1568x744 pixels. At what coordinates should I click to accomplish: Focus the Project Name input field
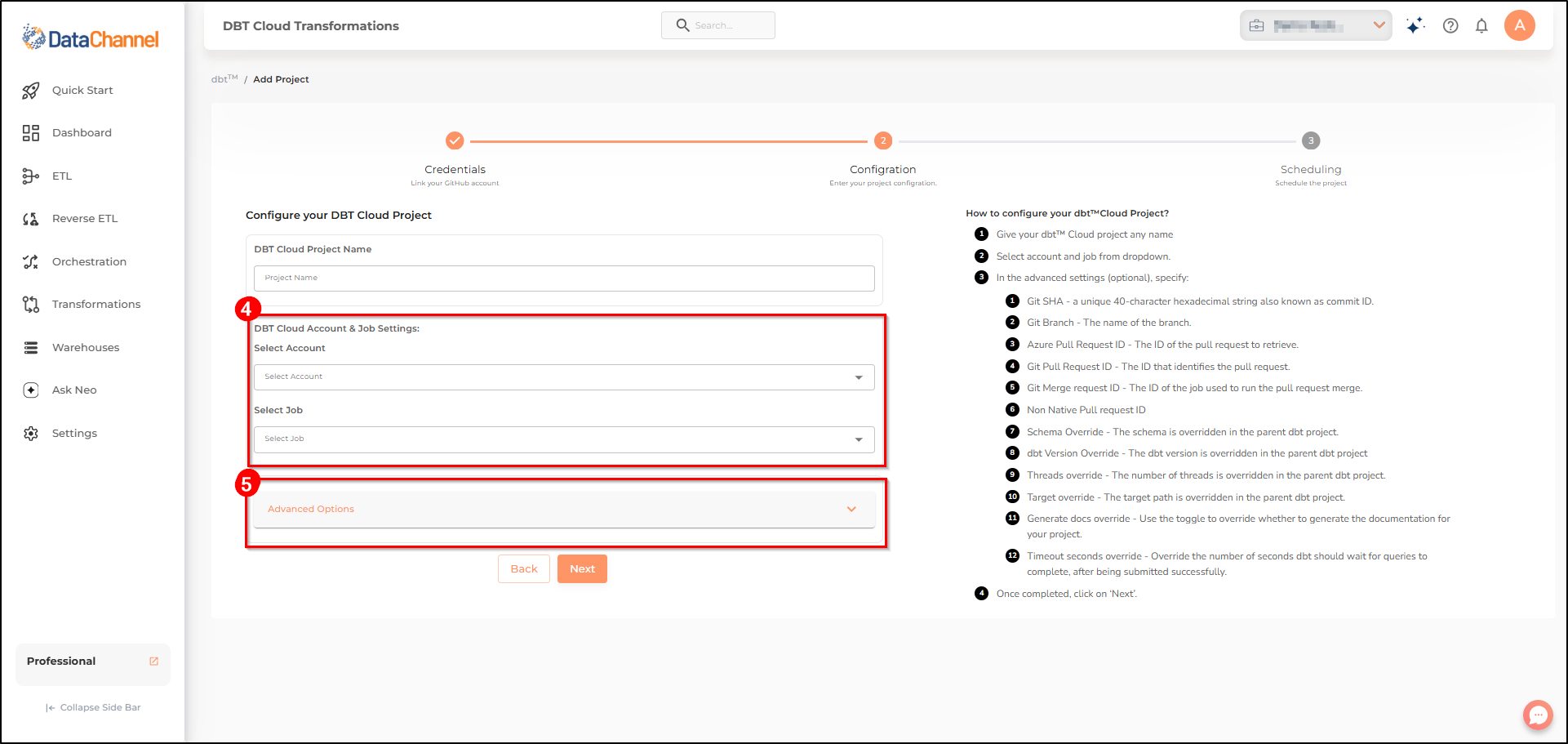click(564, 278)
